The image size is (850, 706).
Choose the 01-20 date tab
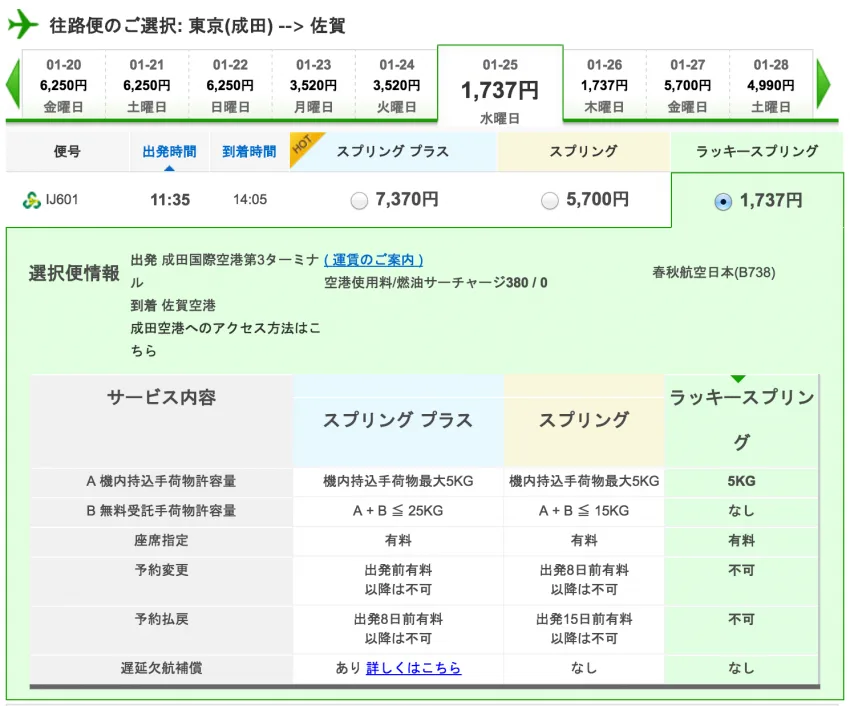point(63,85)
